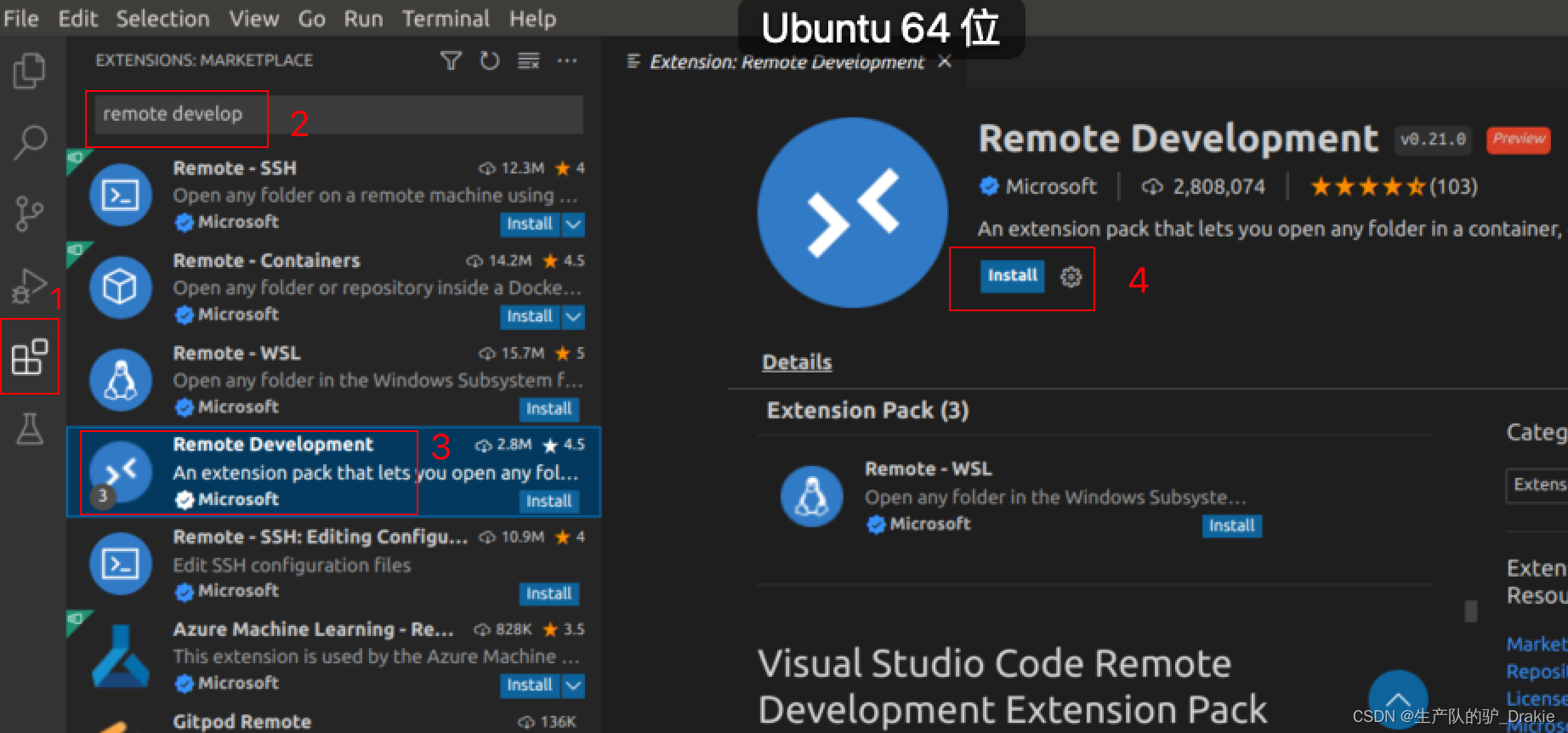
Task: Expand Install dropdown for Azure Machine Learning
Action: click(x=574, y=685)
